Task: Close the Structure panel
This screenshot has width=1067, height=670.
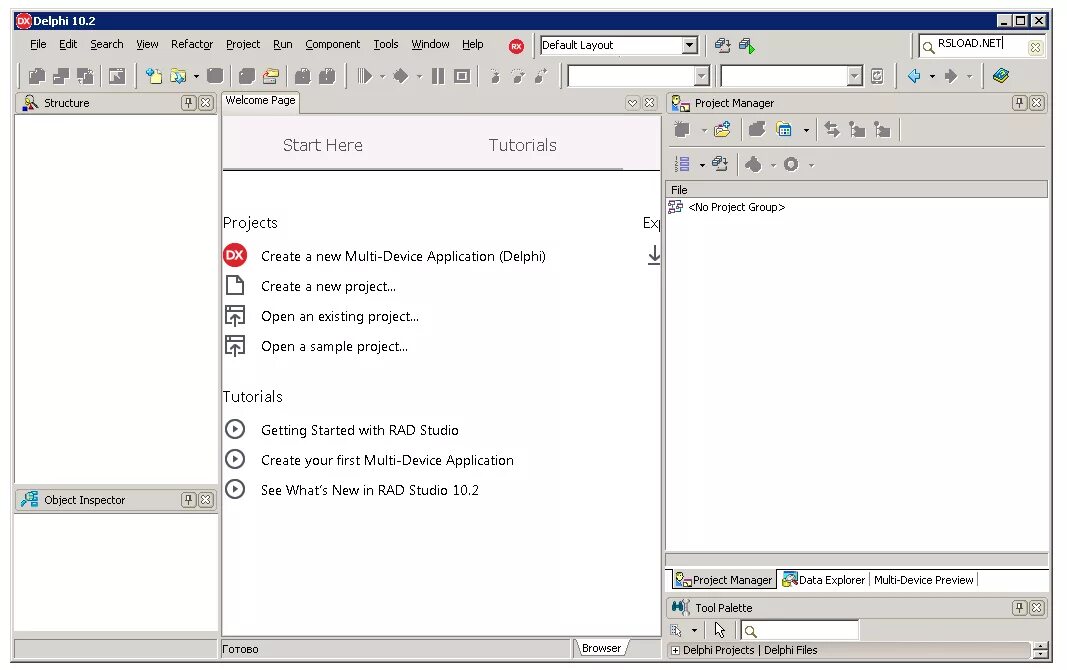Action: click(x=206, y=103)
